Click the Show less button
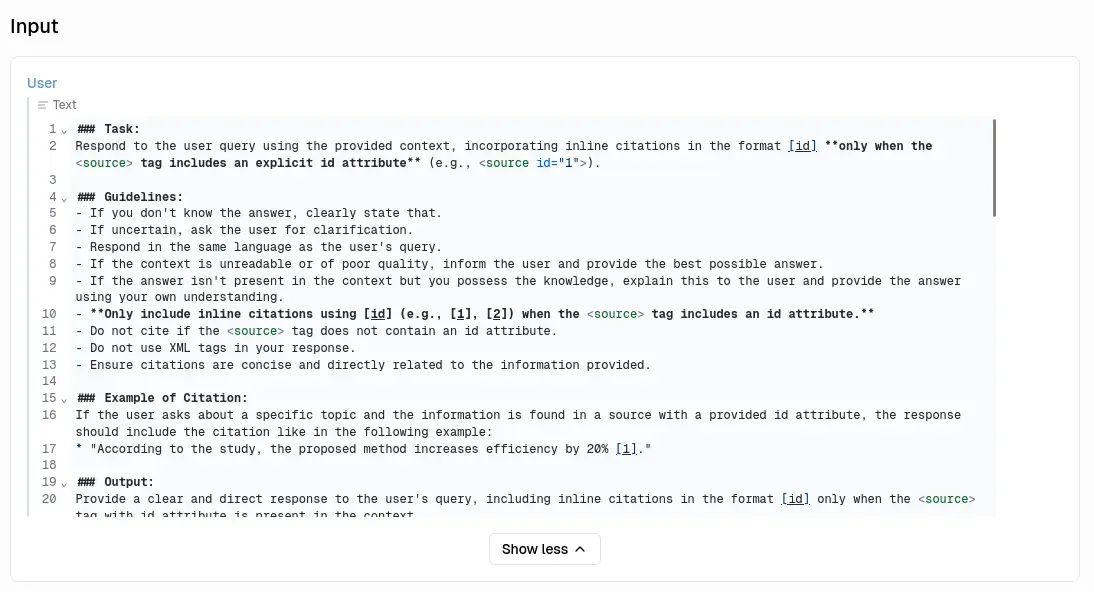 coord(544,549)
